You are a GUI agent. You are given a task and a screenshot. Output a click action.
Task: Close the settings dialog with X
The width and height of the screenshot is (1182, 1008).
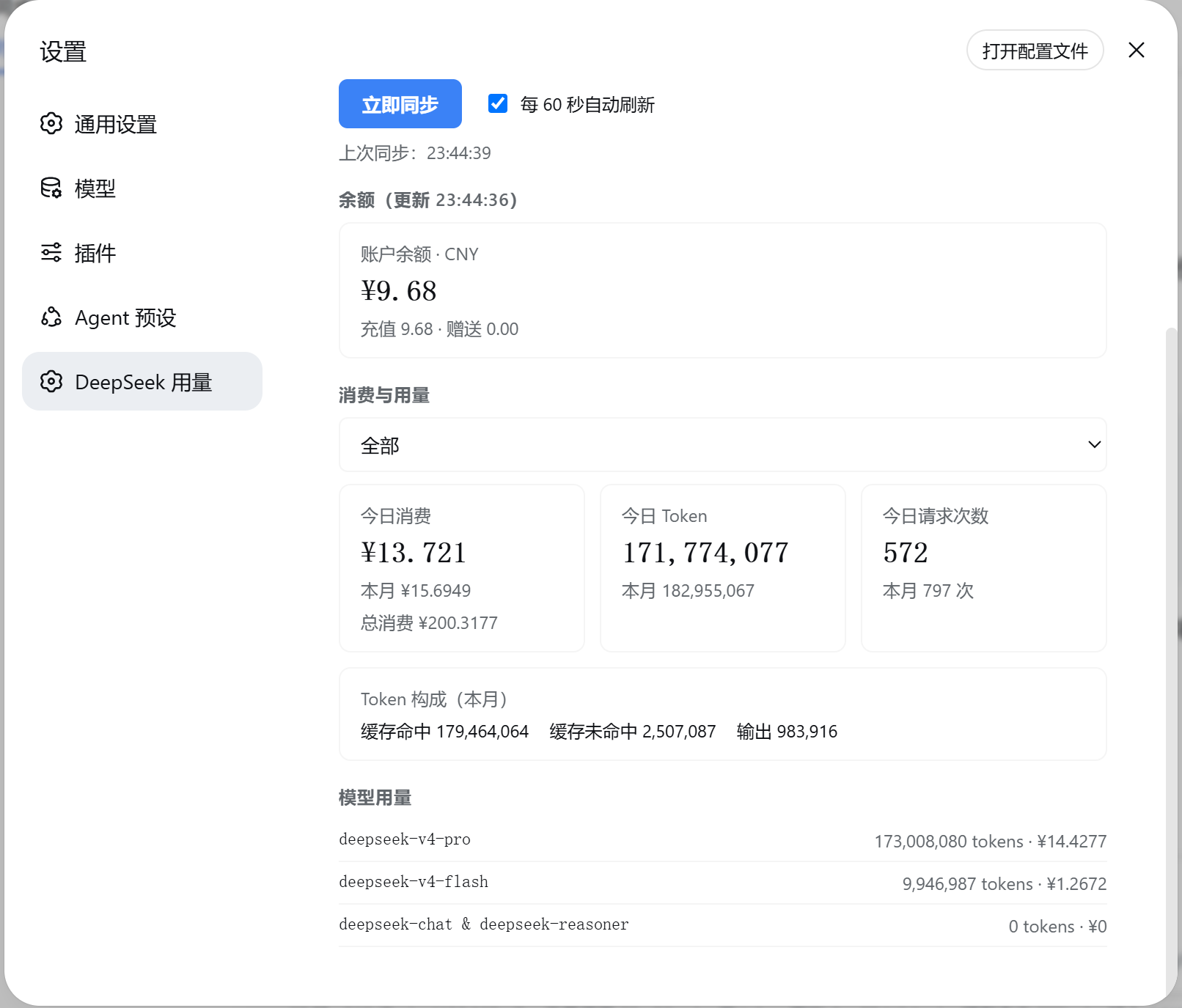(1137, 50)
